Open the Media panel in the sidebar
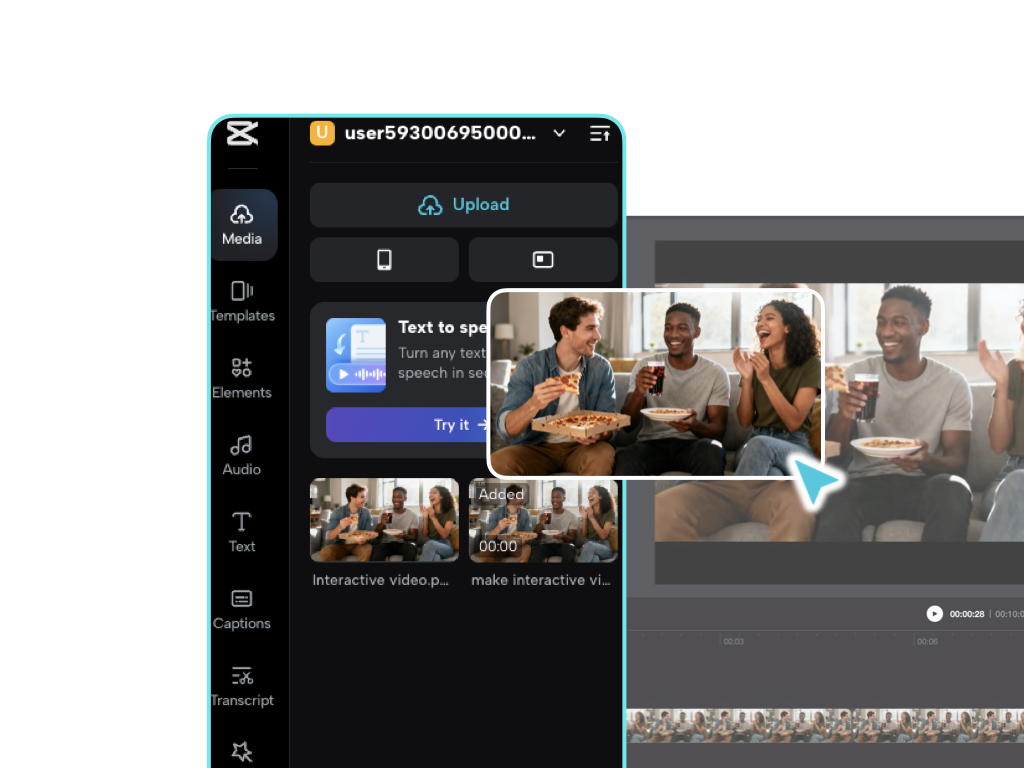Image resolution: width=1024 pixels, height=768 pixels. pos(241,223)
